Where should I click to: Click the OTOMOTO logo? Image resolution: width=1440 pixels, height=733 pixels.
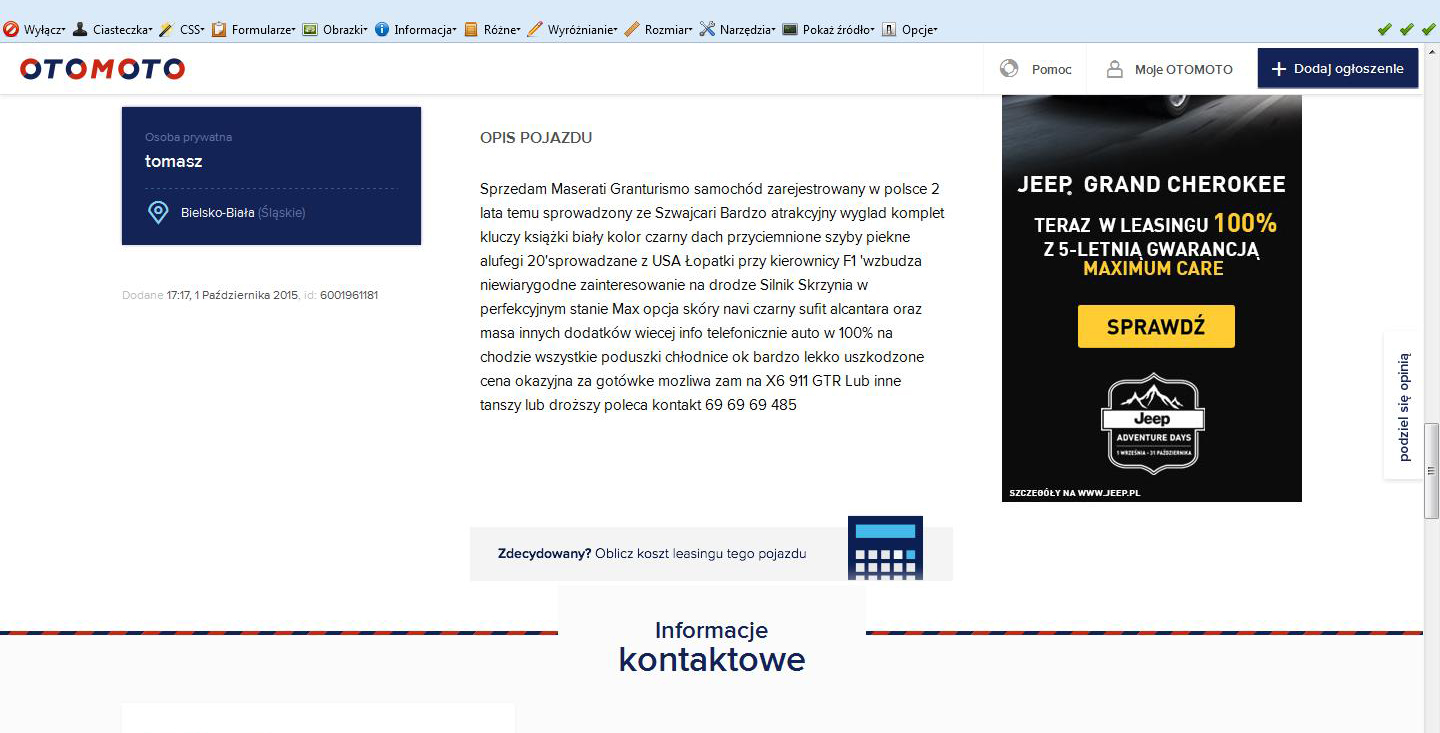[x=102, y=69]
